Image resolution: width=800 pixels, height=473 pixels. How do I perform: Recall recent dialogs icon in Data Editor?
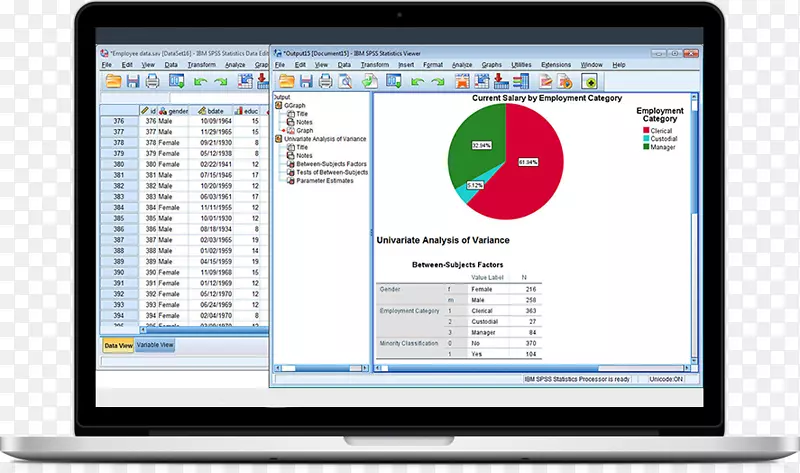click(177, 81)
